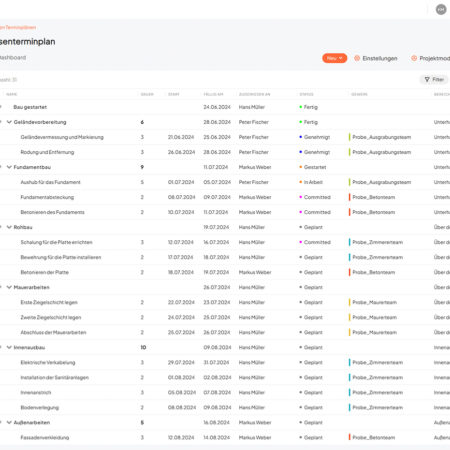Open Schalung für die Platte errichten task
This screenshot has height=450, width=450.
pyautogui.click(x=56, y=242)
